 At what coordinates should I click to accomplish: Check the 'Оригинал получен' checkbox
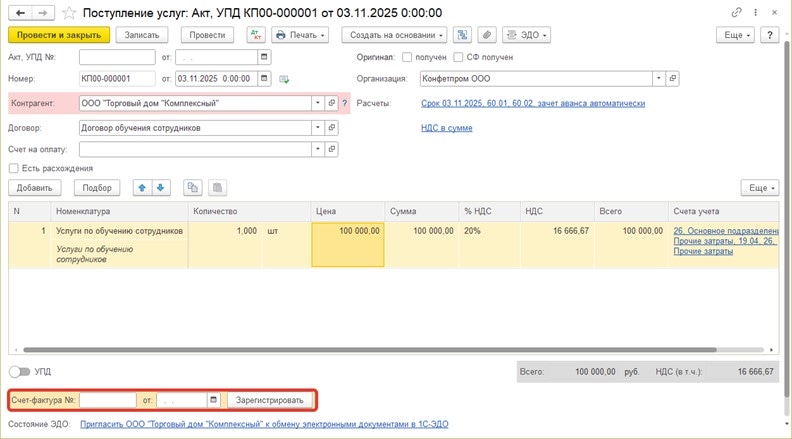407,57
